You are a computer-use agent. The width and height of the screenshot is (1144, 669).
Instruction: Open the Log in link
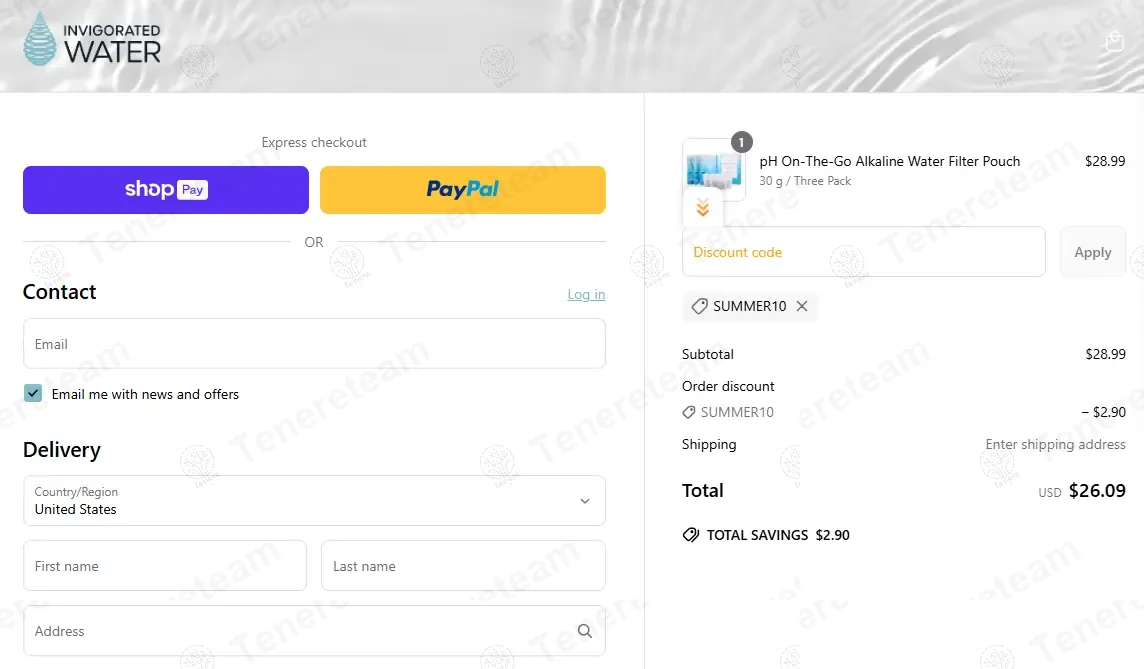586,294
